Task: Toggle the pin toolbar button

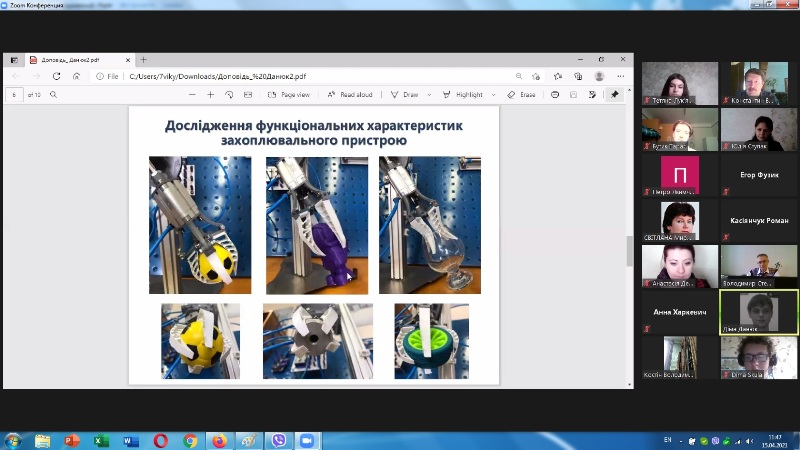Action: coord(615,95)
